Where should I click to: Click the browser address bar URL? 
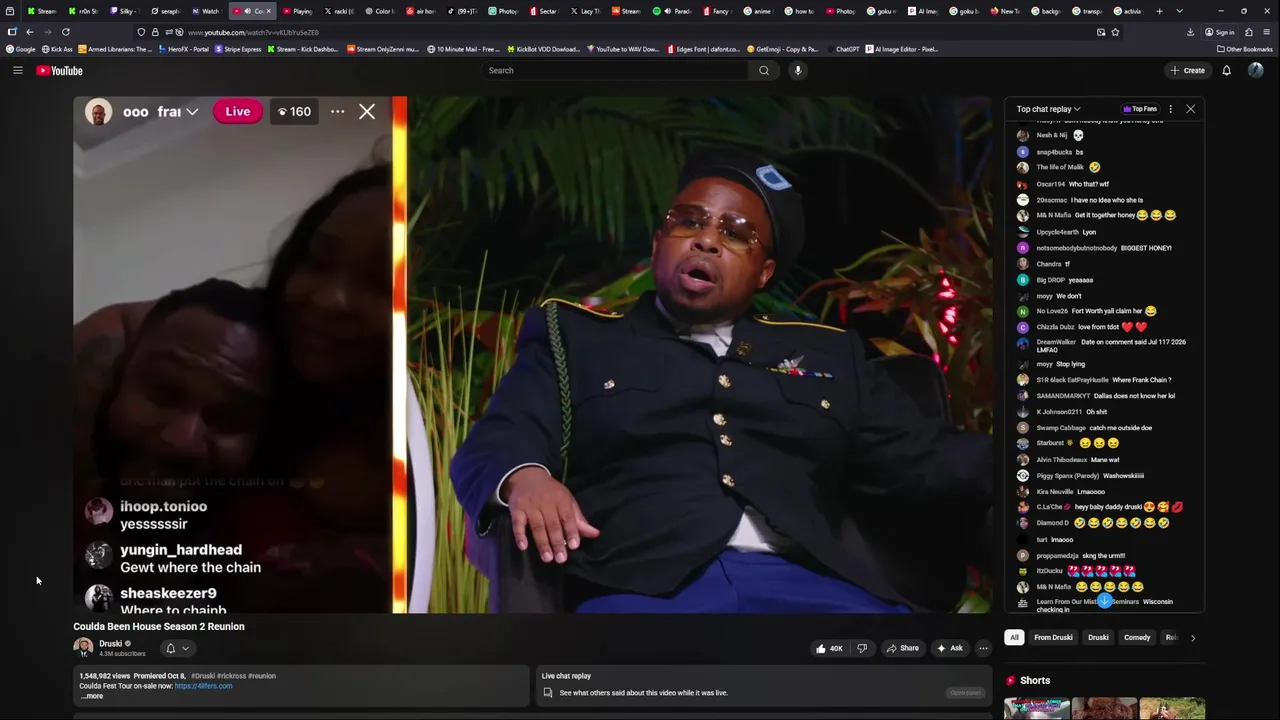[x=253, y=32]
